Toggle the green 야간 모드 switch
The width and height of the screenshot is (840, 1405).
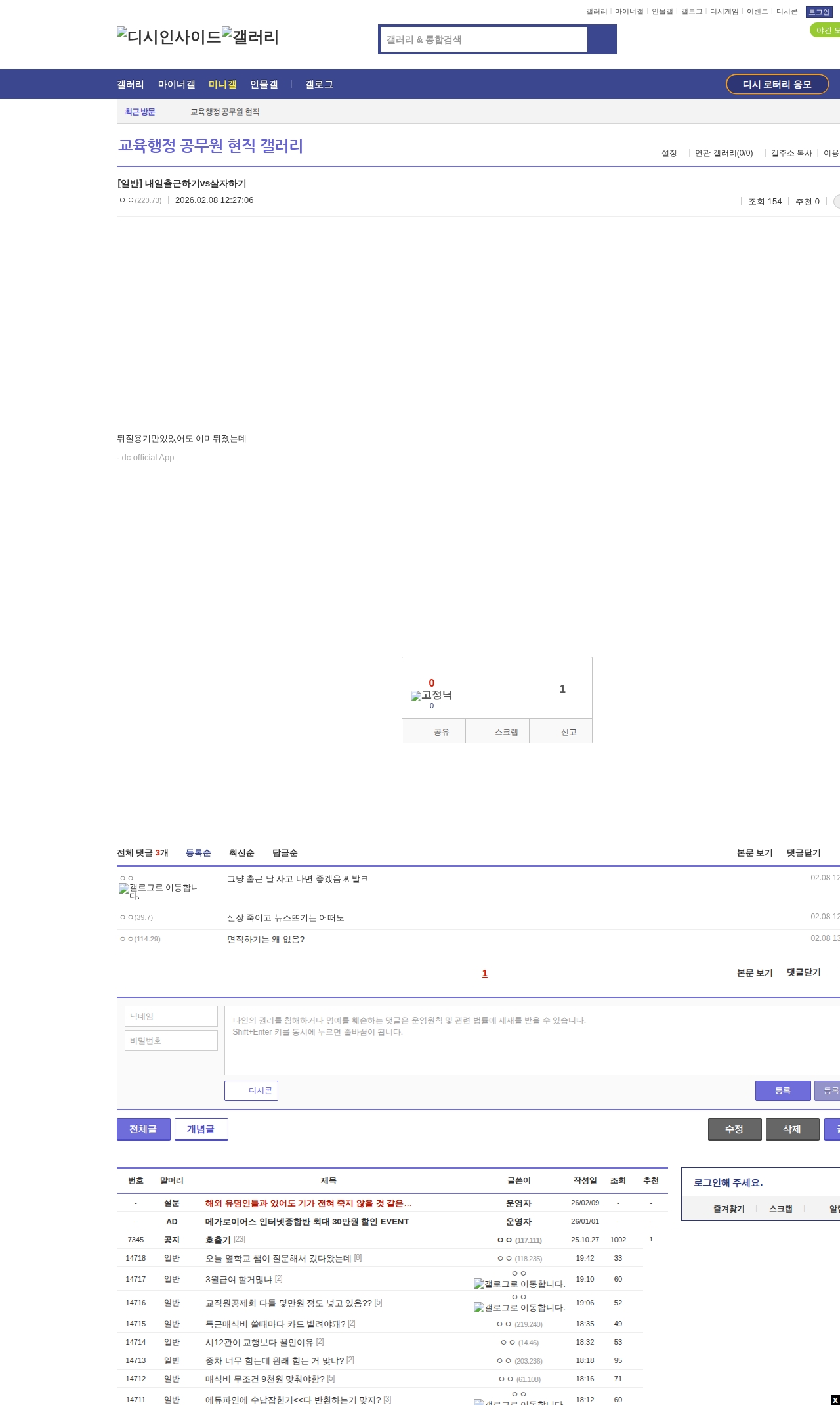pyautogui.click(x=826, y=30)
